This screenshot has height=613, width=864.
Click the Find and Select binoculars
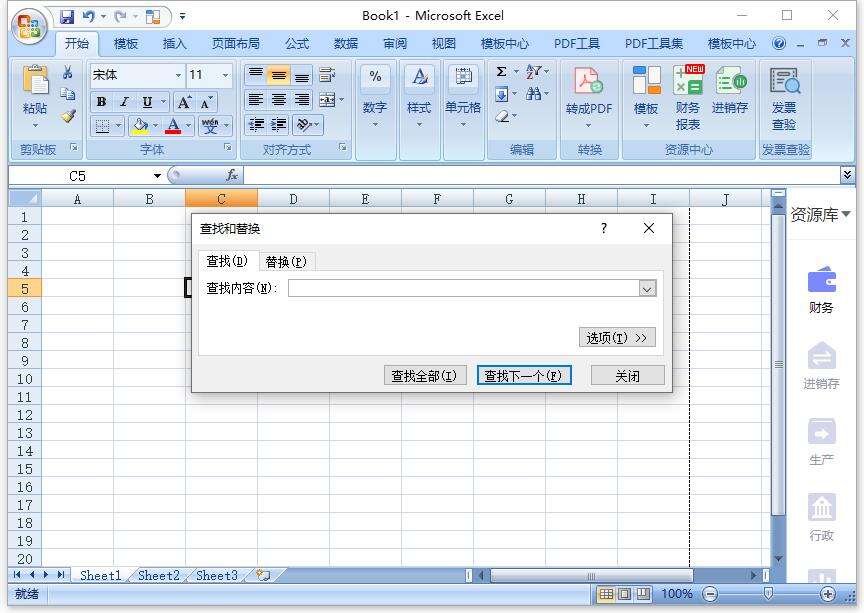[x=533, y=94]
